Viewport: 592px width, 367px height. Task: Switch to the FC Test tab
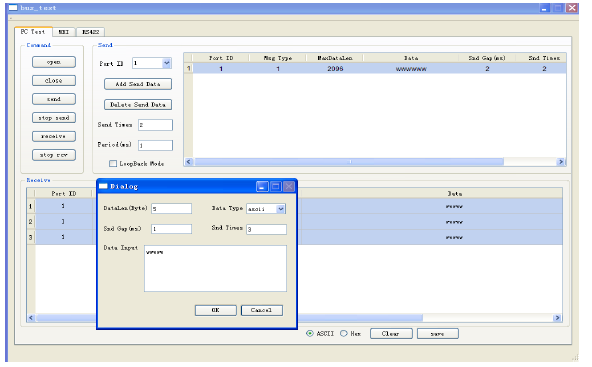pos(33,32)
